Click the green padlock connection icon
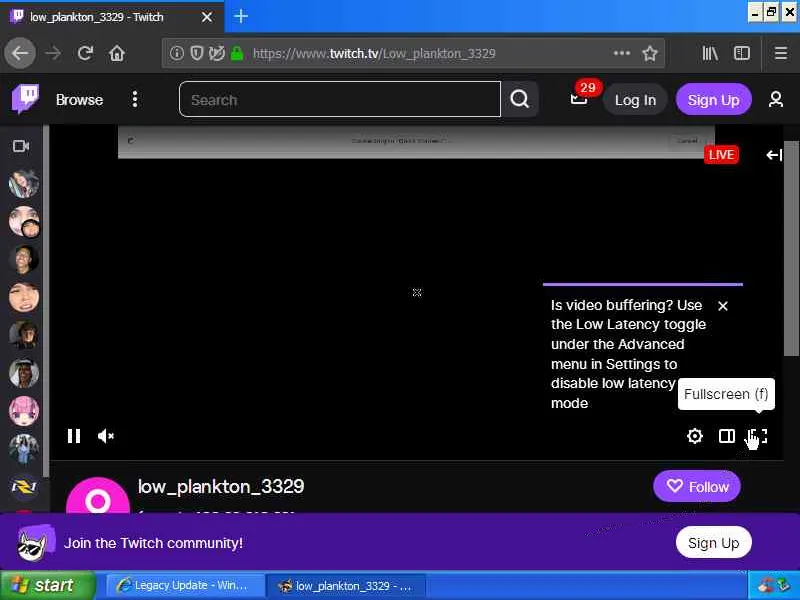Image resolution: width=800 pixels, height=600 pixels. tap(237, 53)
